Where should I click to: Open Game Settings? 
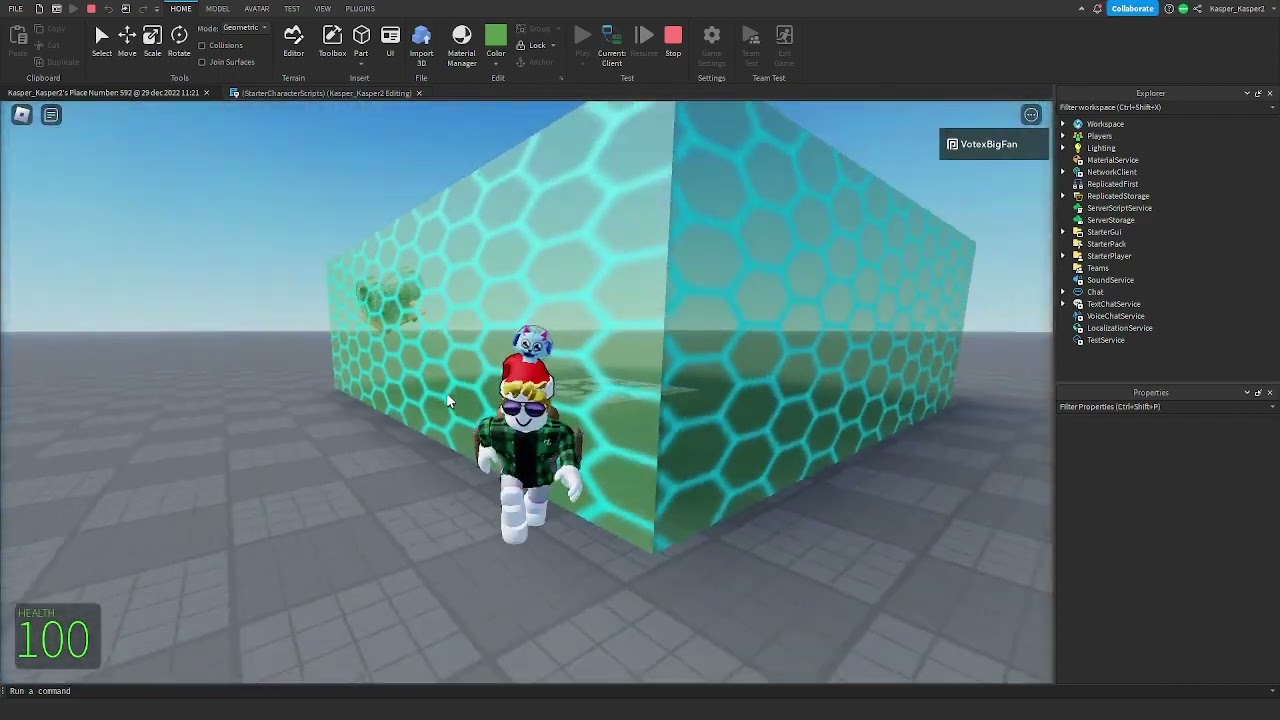click(711, 46)
